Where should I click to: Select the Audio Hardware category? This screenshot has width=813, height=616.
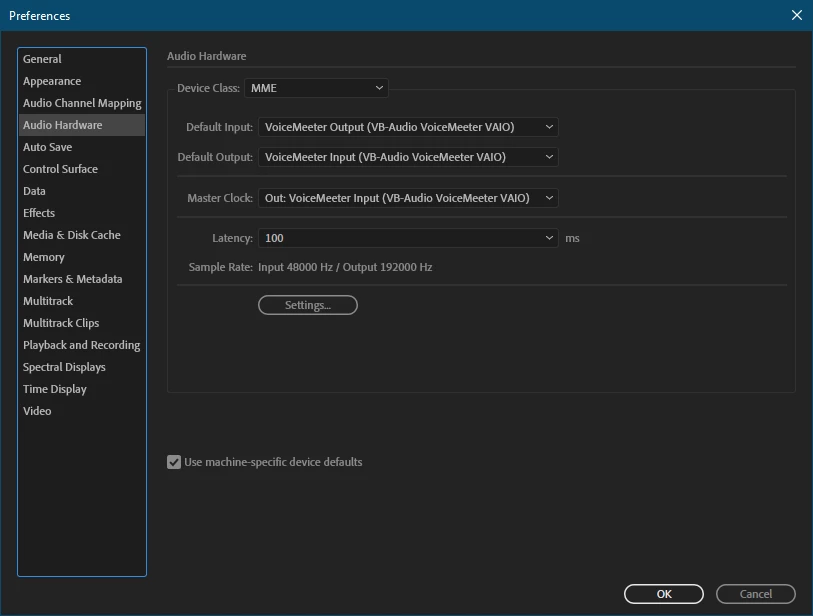coord(81,125)
